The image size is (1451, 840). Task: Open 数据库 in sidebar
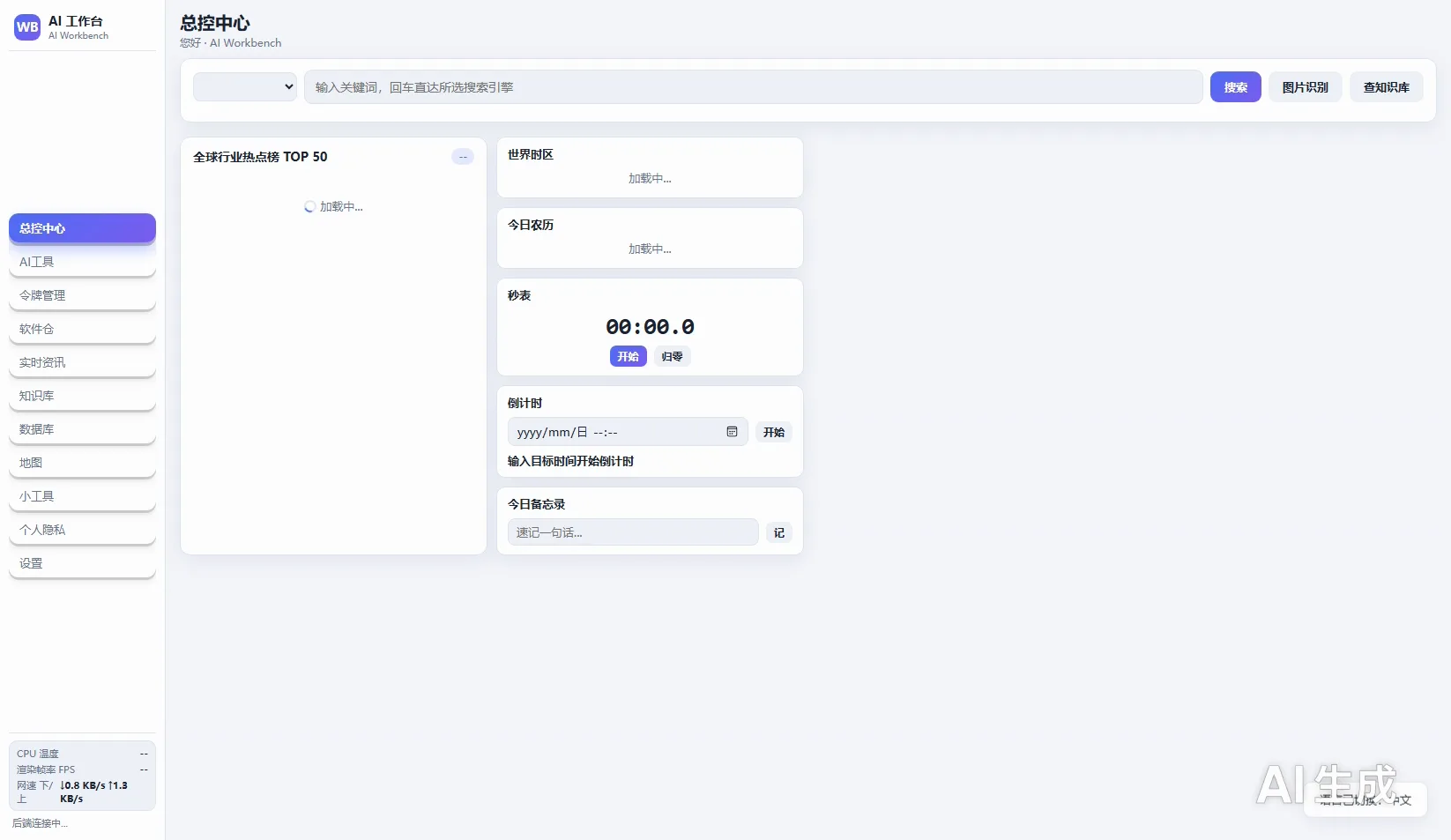click(x=82, y=429)
